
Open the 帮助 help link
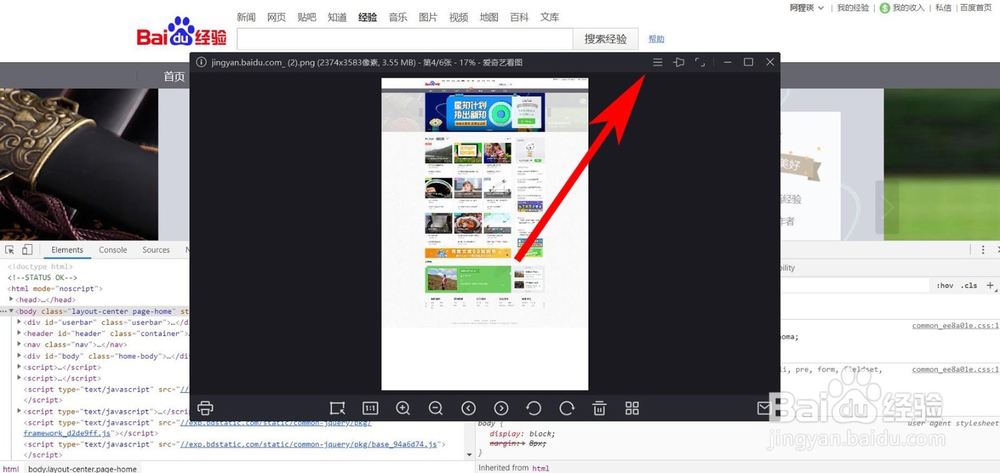click(x=656, y=39)
